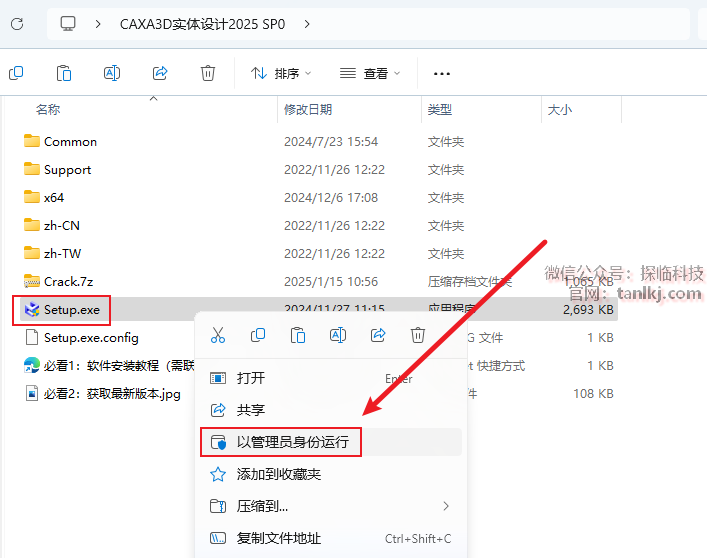Screen dimensions: 707x558
Task: Click the Crack.7z zipped archive icon
Action: tap(32, 281)
